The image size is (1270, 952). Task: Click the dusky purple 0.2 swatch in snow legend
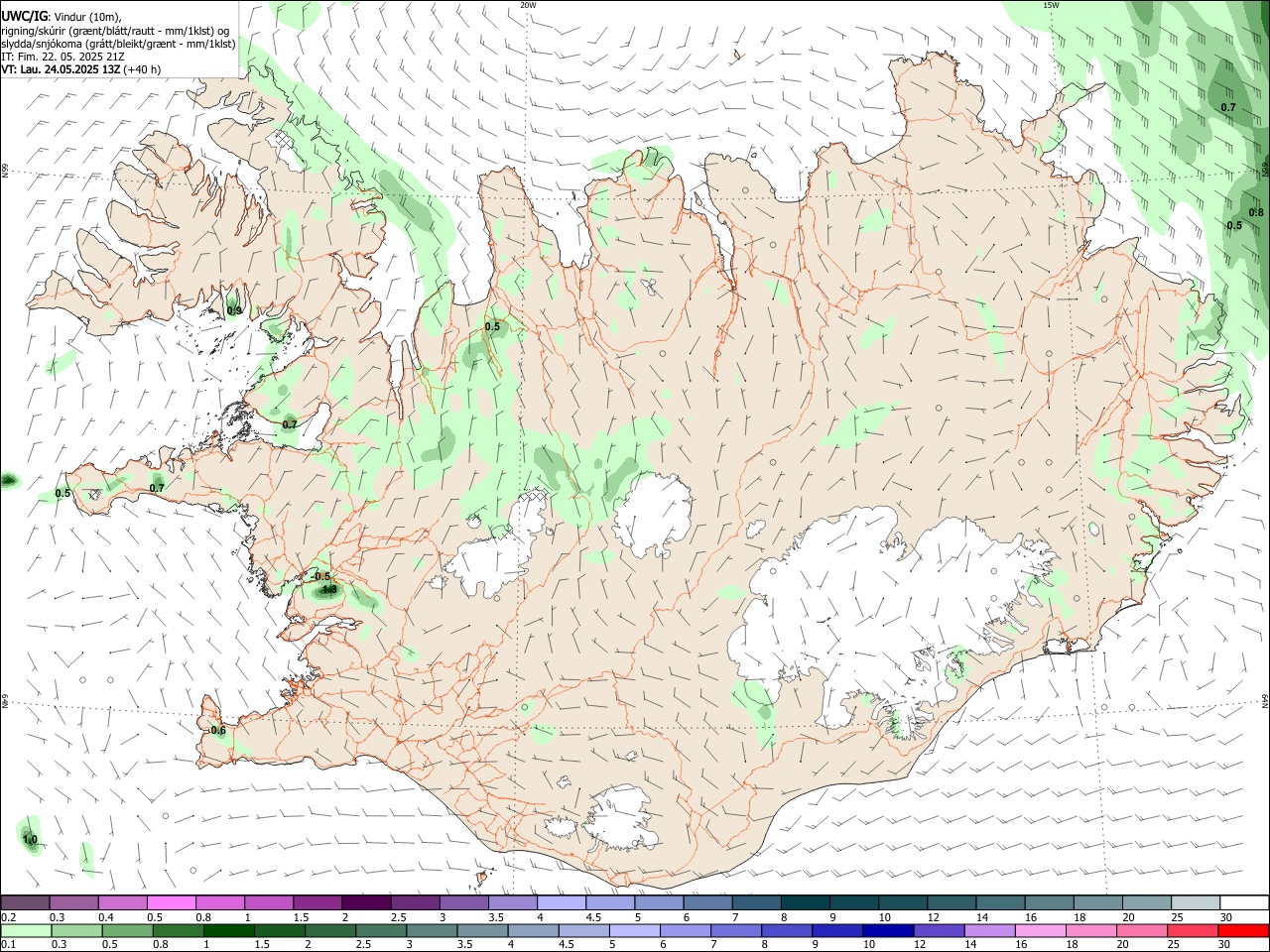[25, 902]
